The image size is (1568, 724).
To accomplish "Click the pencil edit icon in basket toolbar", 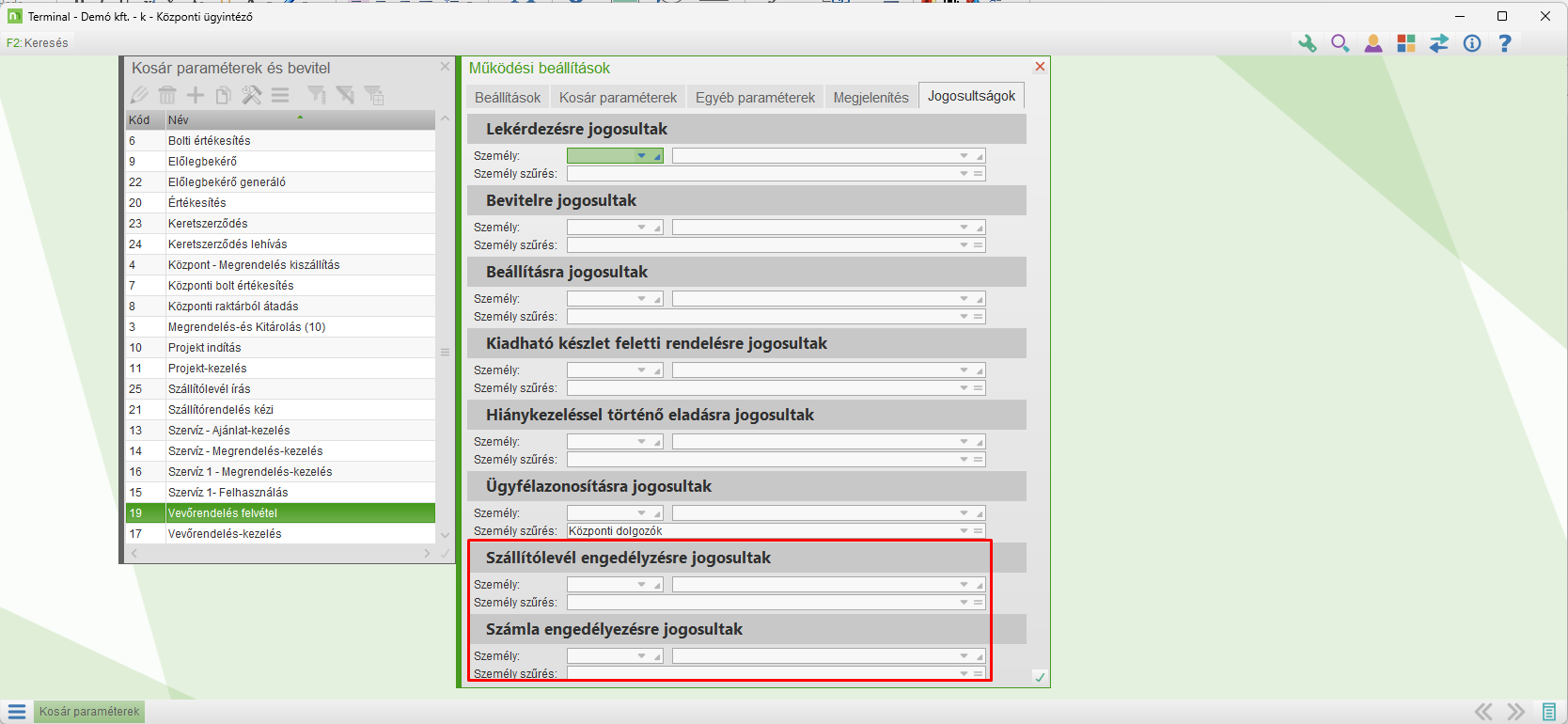I will (139, 95).
